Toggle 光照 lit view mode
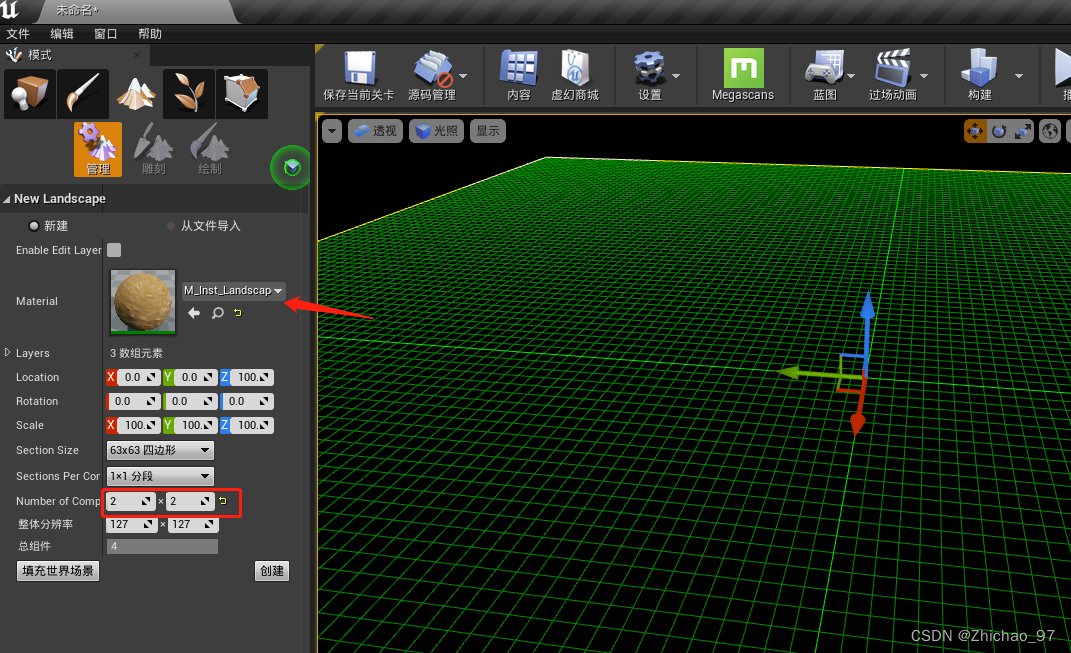1071x653 pixels. 436,131
